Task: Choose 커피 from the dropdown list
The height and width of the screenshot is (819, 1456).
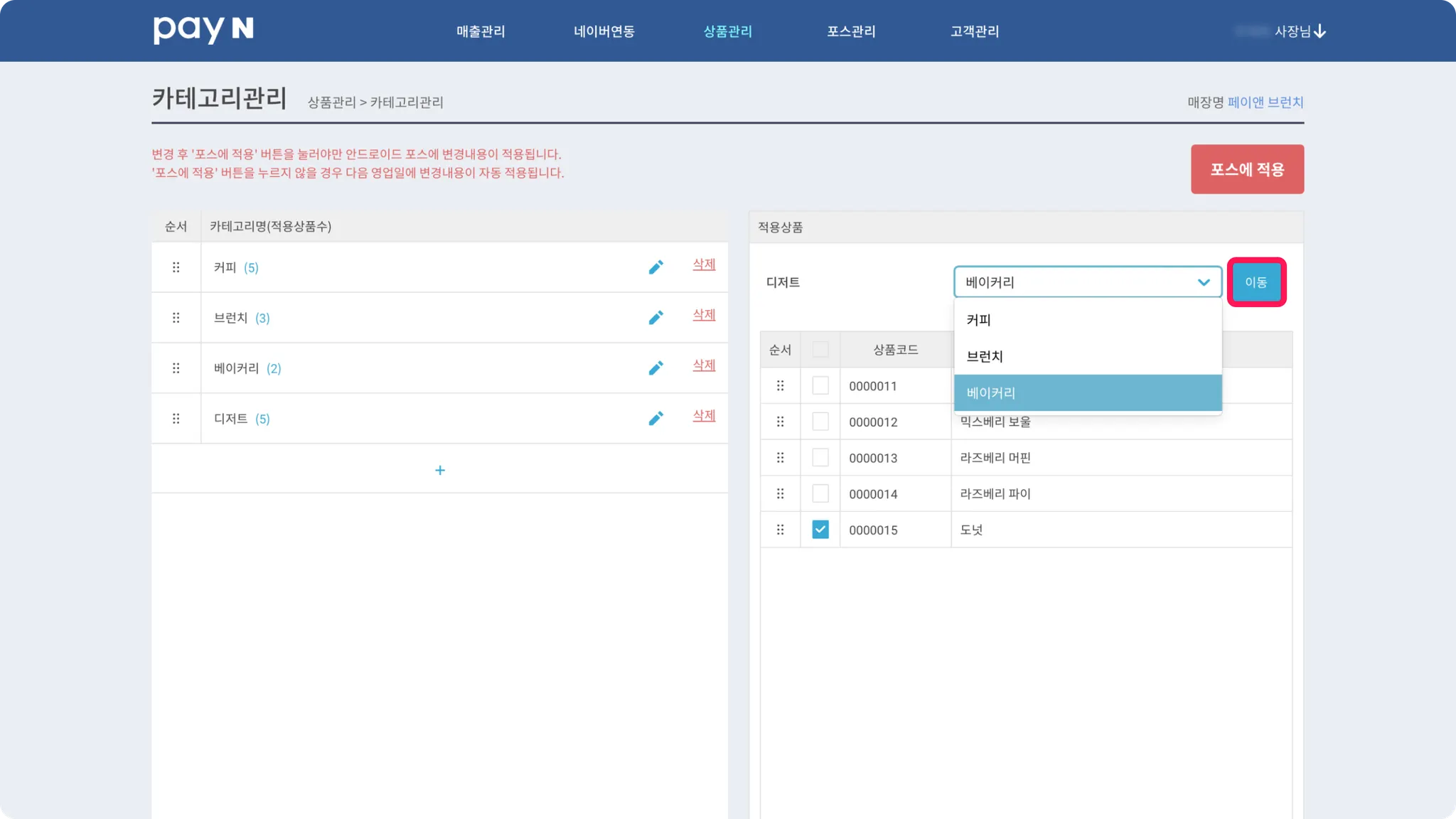Action: pos(979,320)
